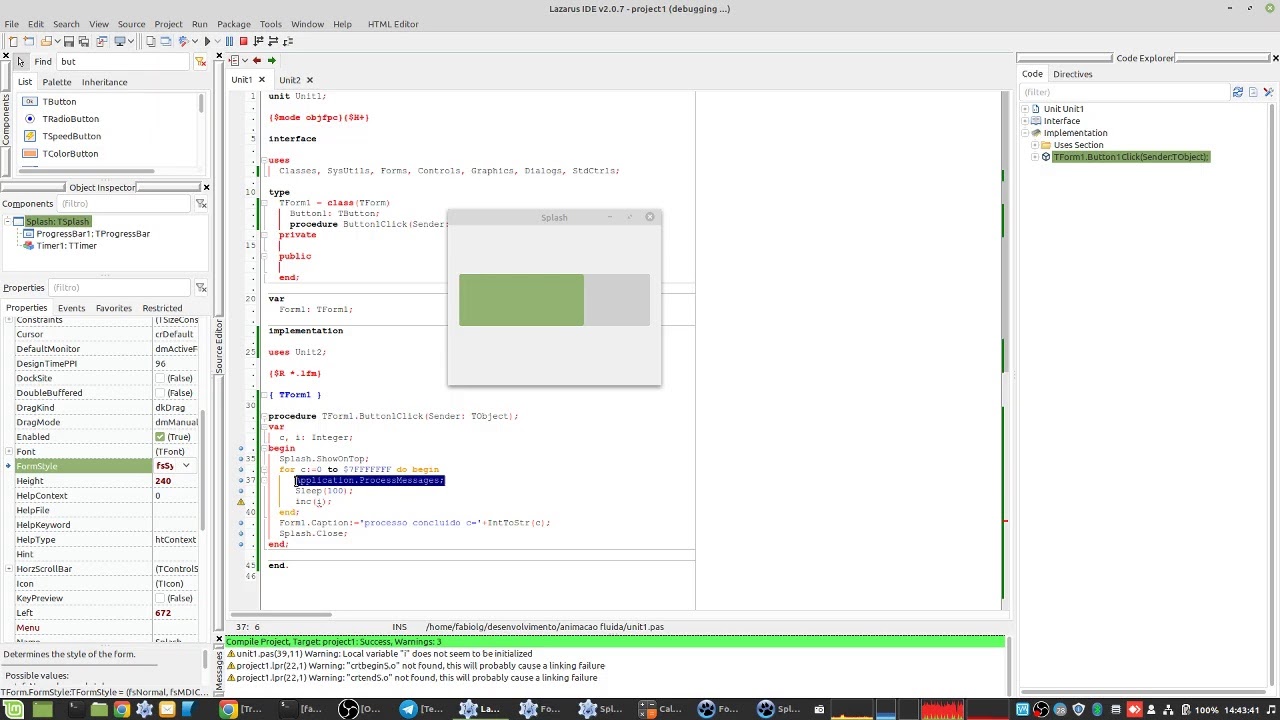The height and width of the screenshot is (720, 1280).
Task: Close the Unit2 editor tab
Action: [x=309, y=80]
